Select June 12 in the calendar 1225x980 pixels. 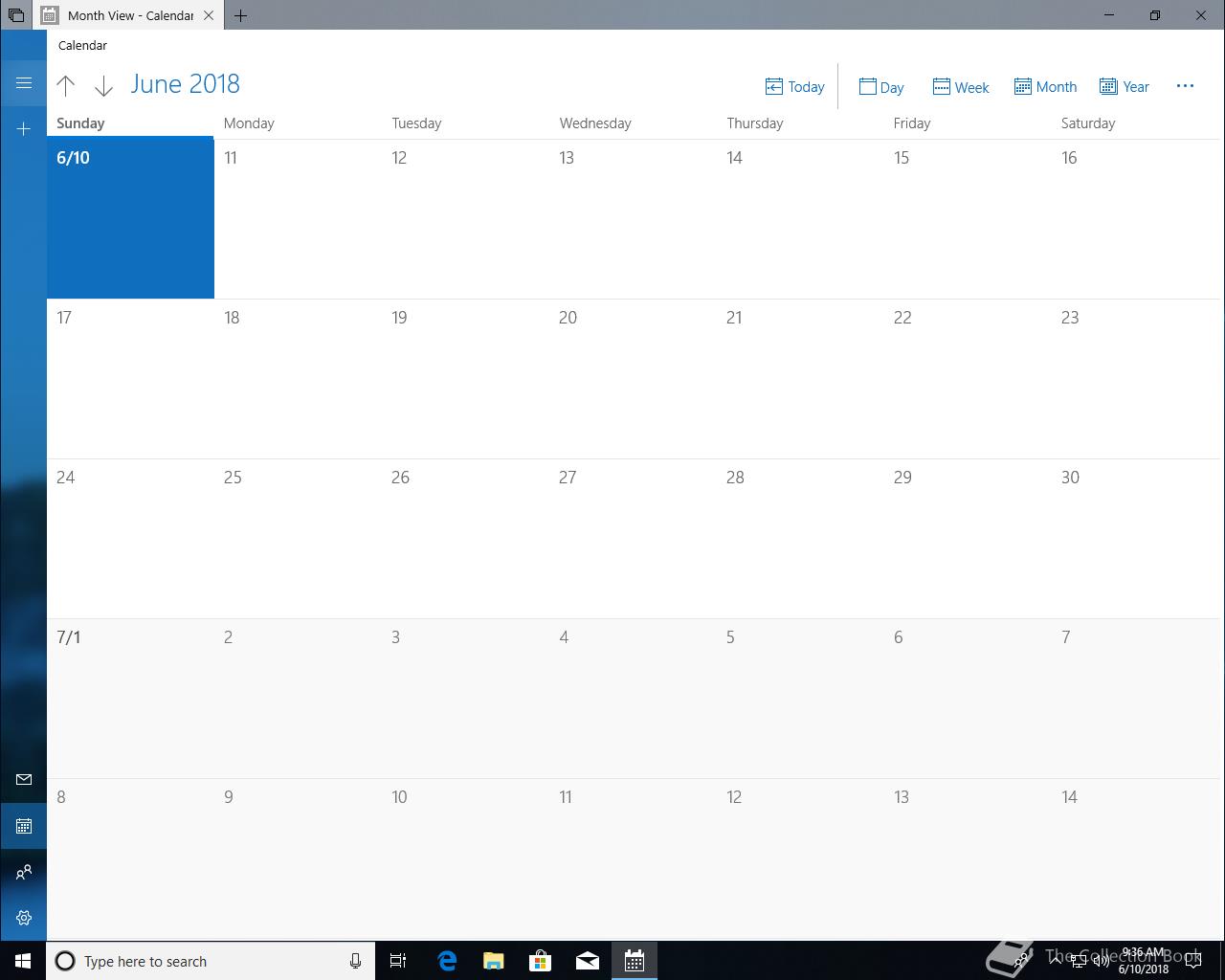[x=465, y=219]
